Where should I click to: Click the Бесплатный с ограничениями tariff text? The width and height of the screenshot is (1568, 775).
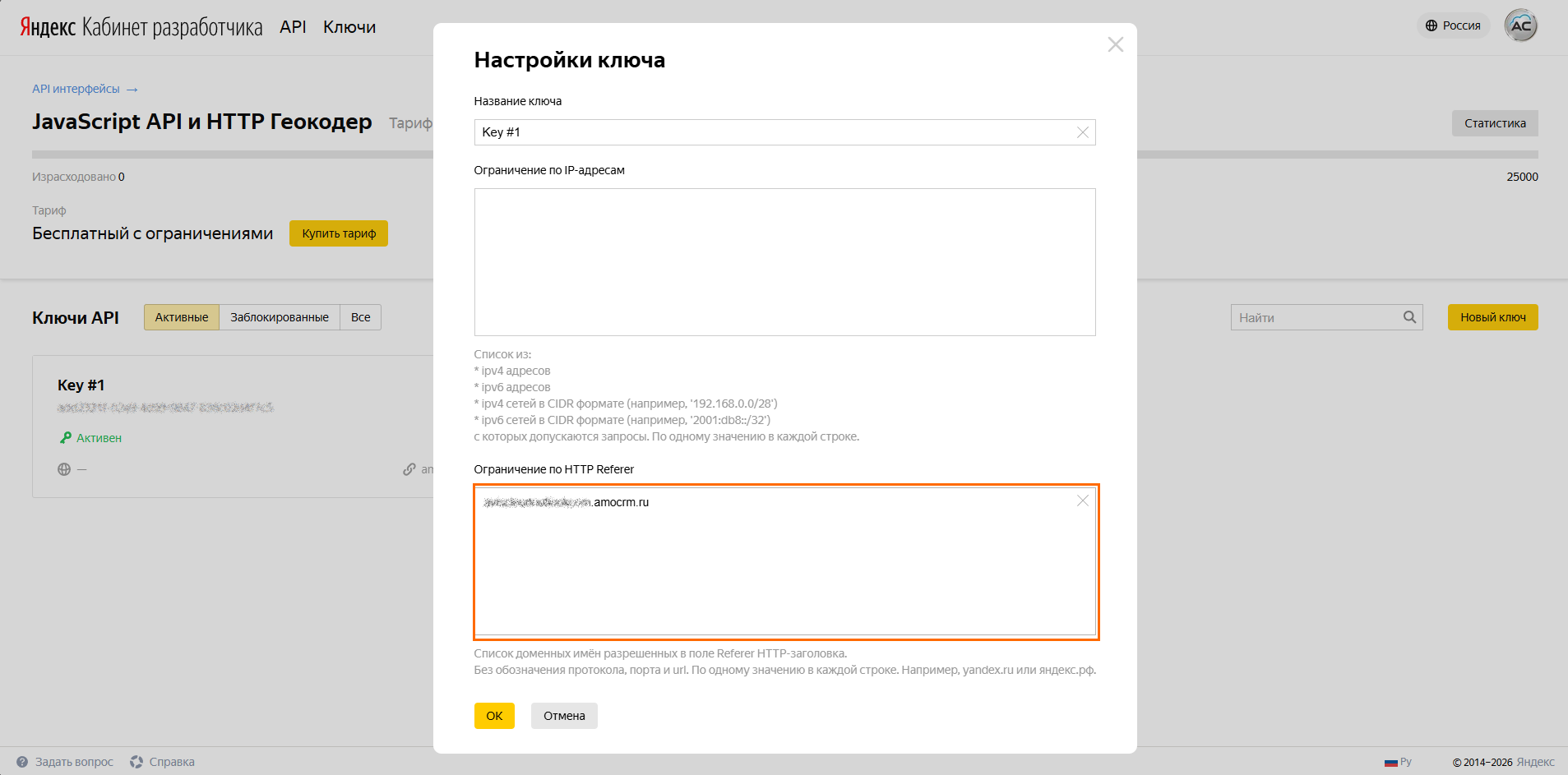(152, 233)
